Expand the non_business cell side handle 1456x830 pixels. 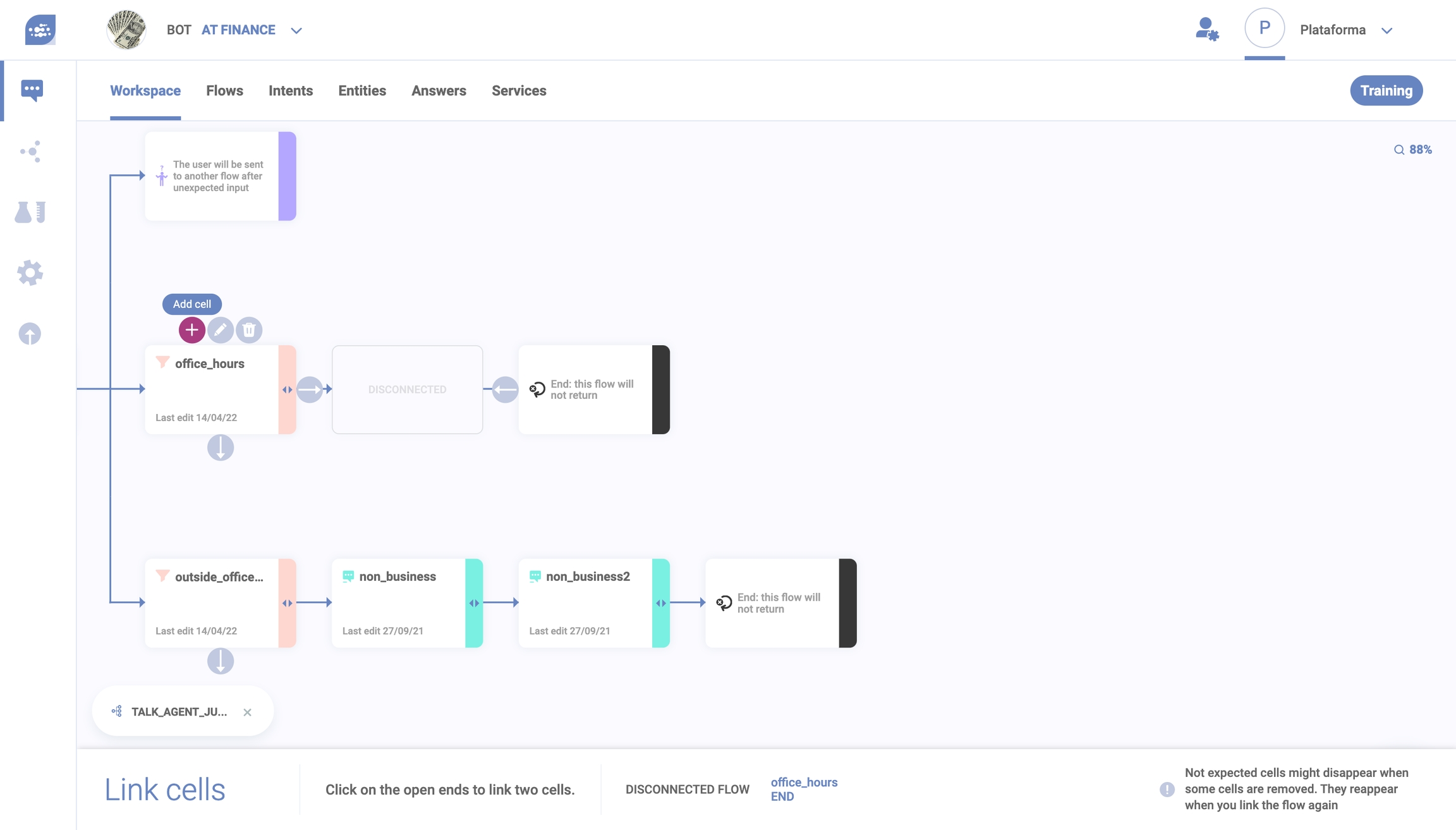(474, 603)
